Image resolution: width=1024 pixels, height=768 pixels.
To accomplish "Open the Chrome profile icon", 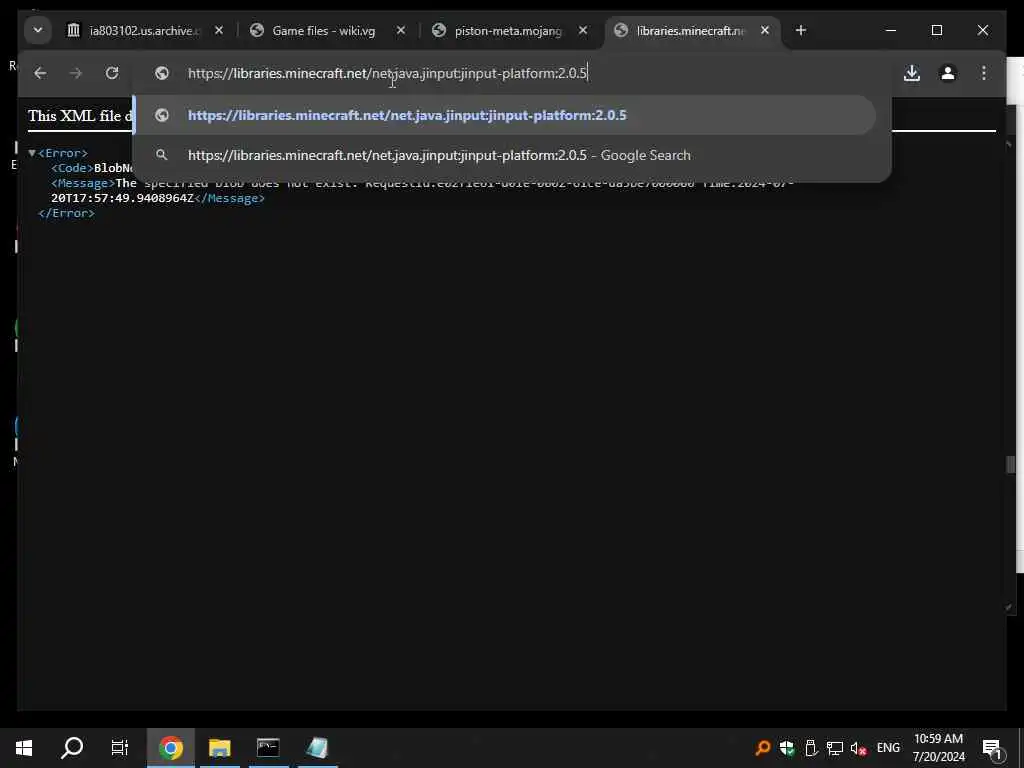I will (x=948, y=73).
